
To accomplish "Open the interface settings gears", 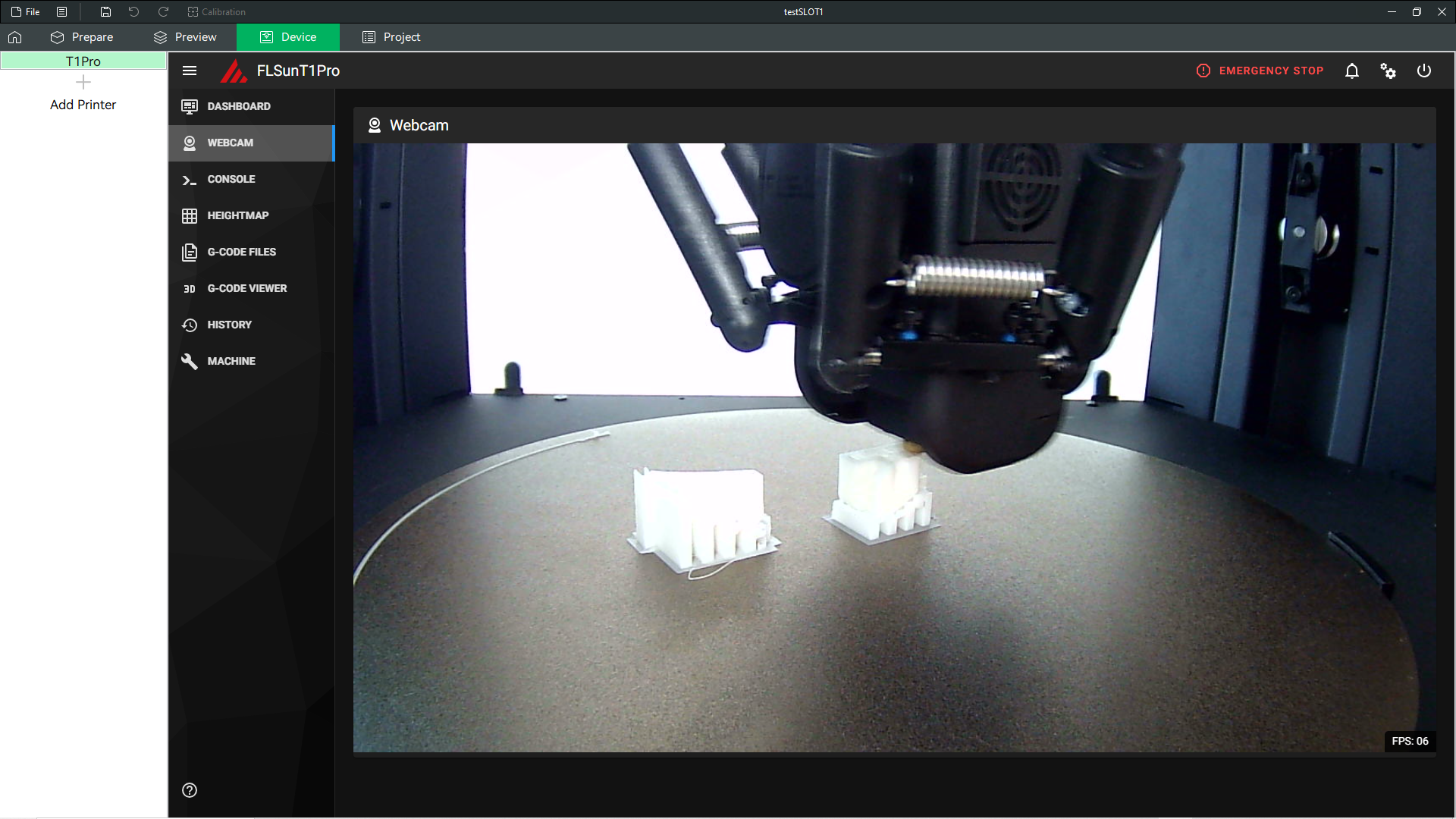I will pos(1388,71).
